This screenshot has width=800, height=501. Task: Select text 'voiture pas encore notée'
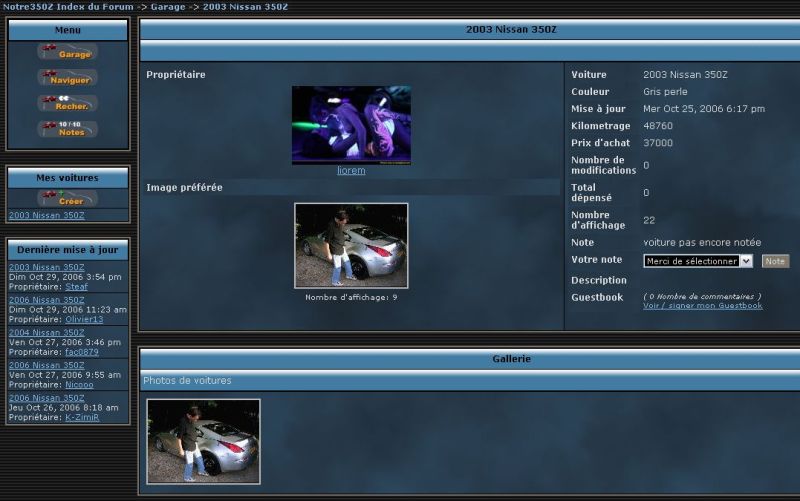point(702,242)
